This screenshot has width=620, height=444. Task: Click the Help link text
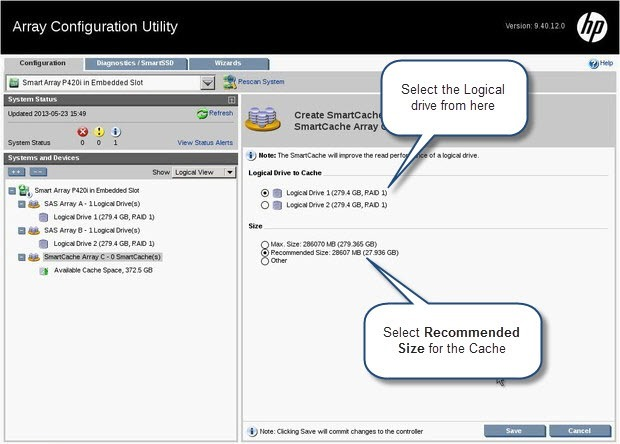click(607, 63)
